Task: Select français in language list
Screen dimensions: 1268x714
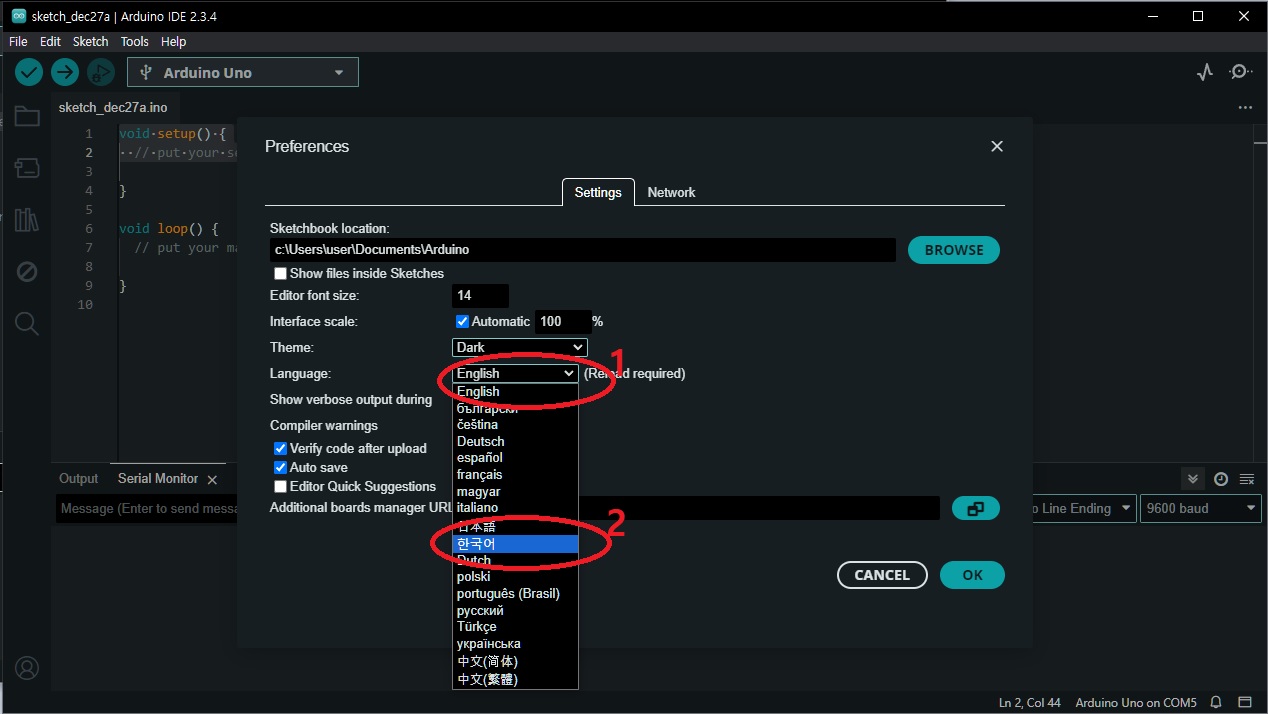Action: point(515,475)
